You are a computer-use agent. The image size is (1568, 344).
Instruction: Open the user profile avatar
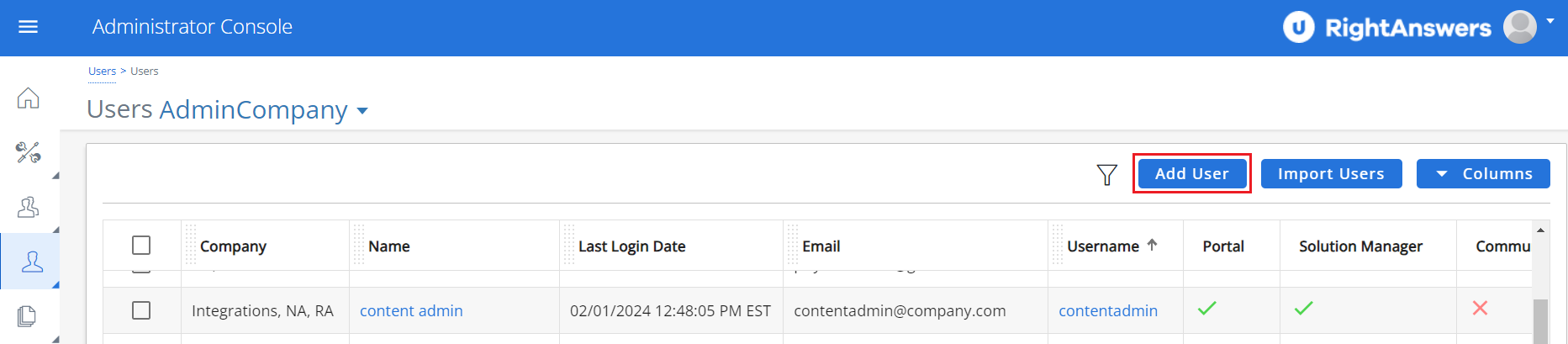pyautogui.click(x=1519, y=27)
